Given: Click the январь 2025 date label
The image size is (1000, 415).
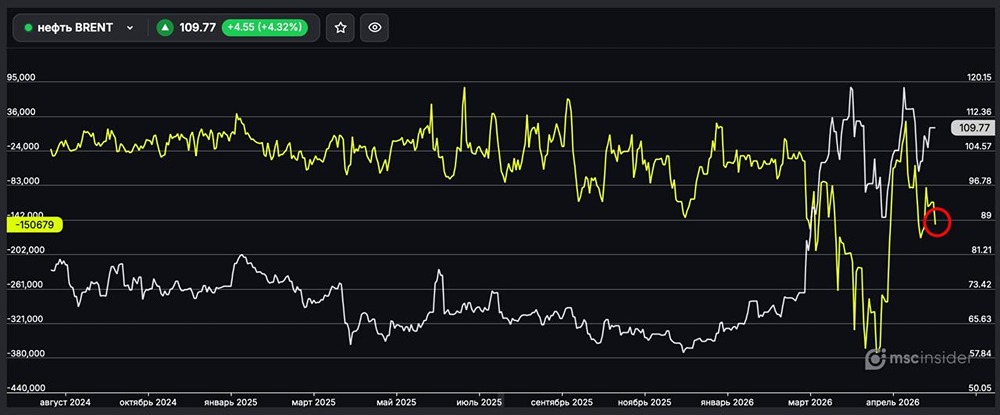Looking at the screenshot, I should tap(231, 403).
